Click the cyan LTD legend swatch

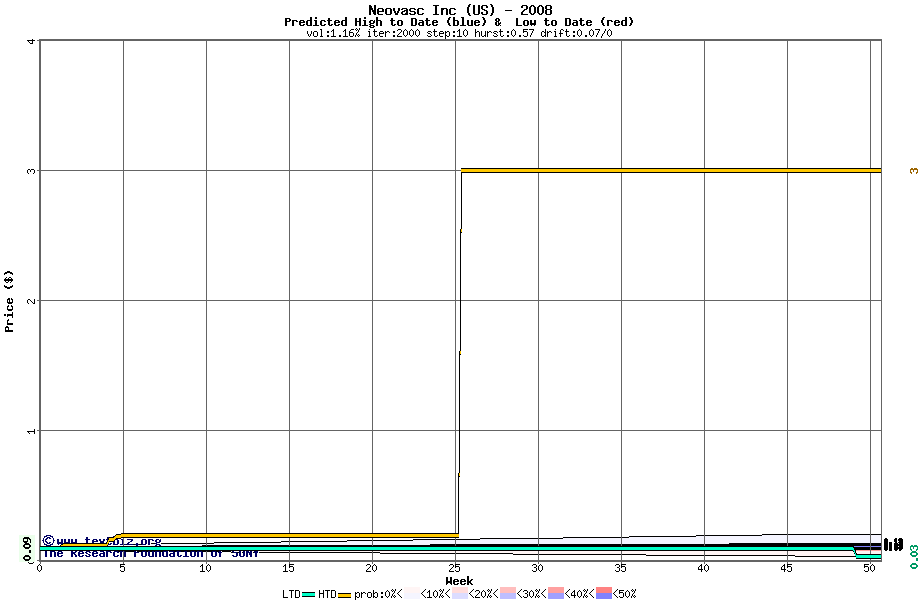pyautogui.click(x=309, y=595)
